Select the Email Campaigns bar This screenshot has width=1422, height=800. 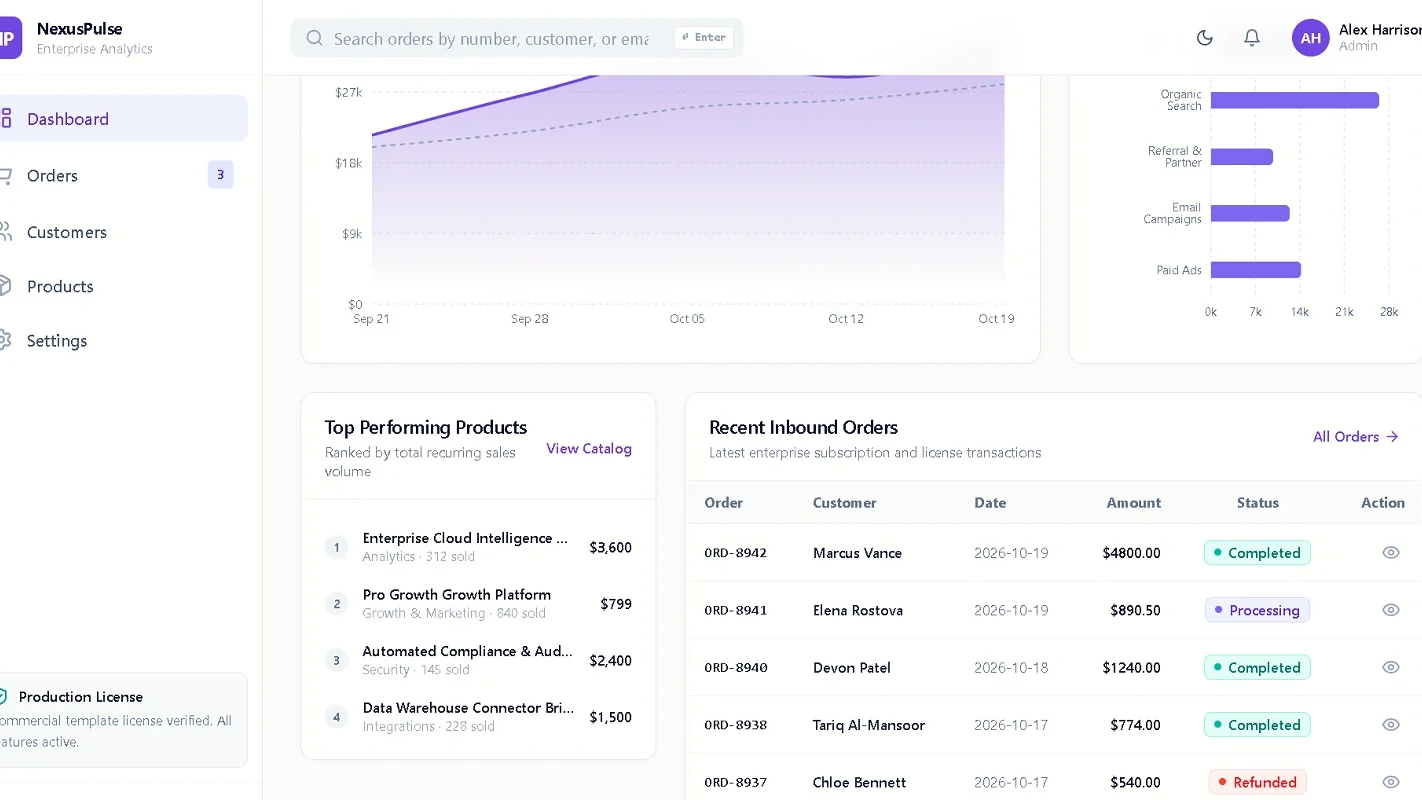pos(1250,213)
